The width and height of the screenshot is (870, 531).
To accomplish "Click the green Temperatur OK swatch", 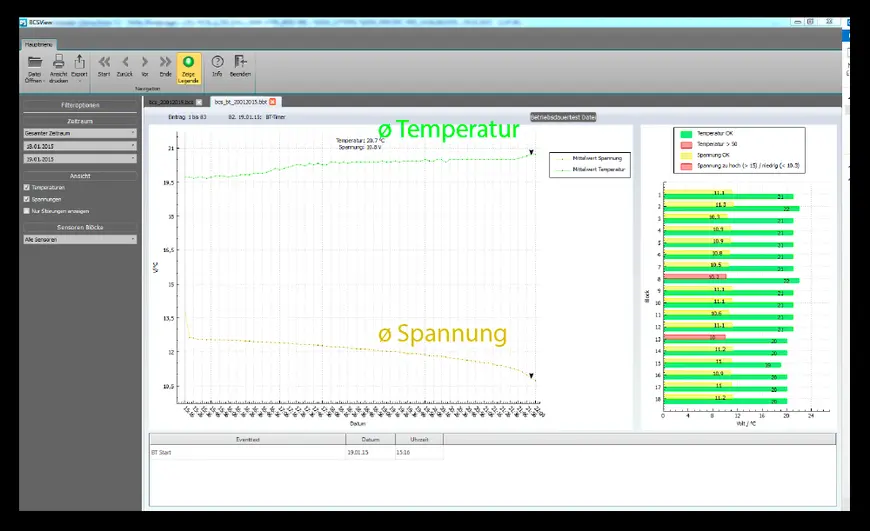I will [686, 134].
